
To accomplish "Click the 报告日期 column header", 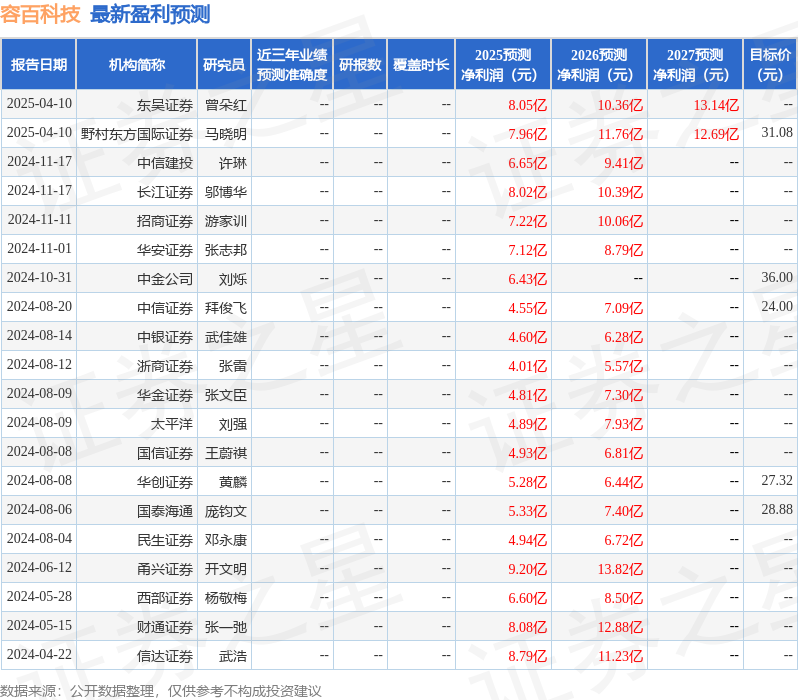I will 39,65.
